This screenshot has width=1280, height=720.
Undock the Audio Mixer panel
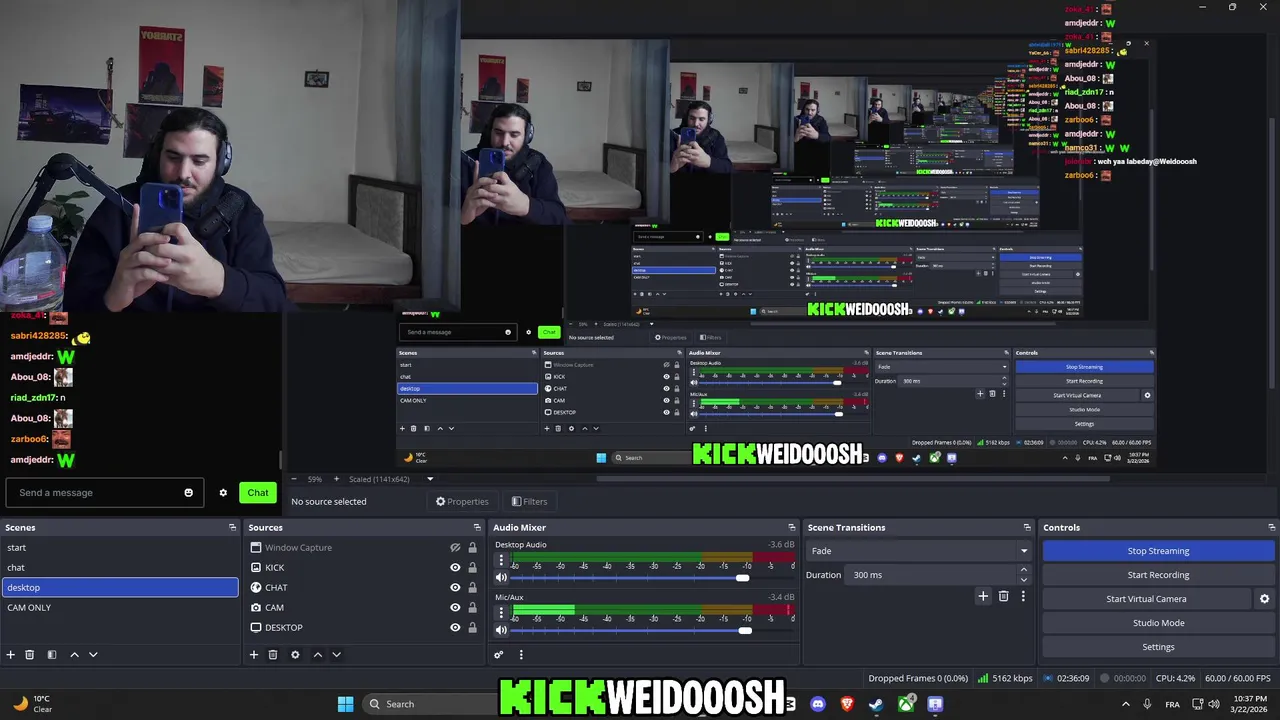pos(792,527)
